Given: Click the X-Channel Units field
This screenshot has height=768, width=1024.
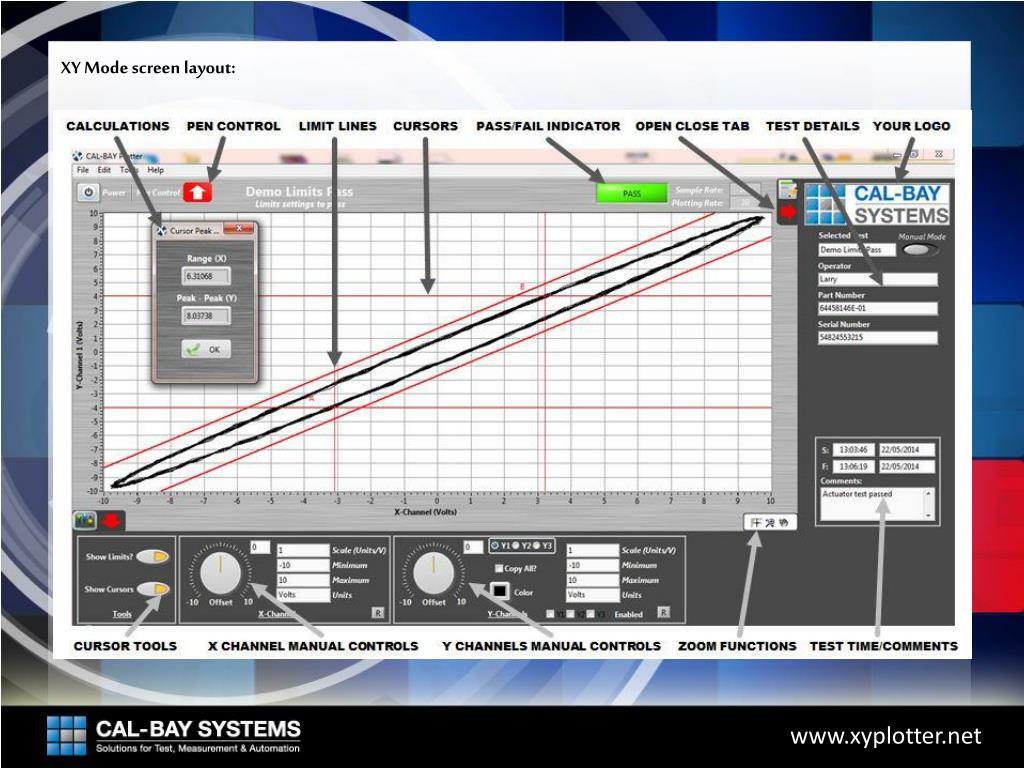Looking at the screenshot, I should click(x=303, y=595).
